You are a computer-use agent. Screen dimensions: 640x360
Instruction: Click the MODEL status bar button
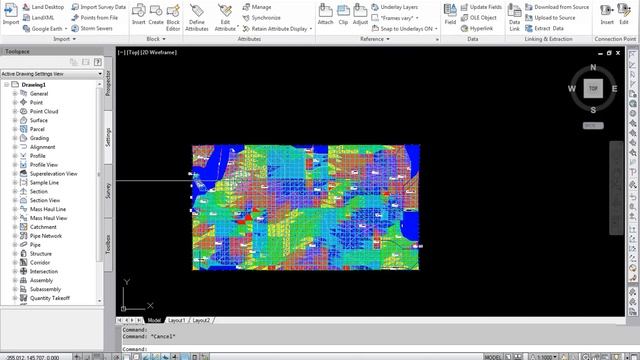click(492, 357)
